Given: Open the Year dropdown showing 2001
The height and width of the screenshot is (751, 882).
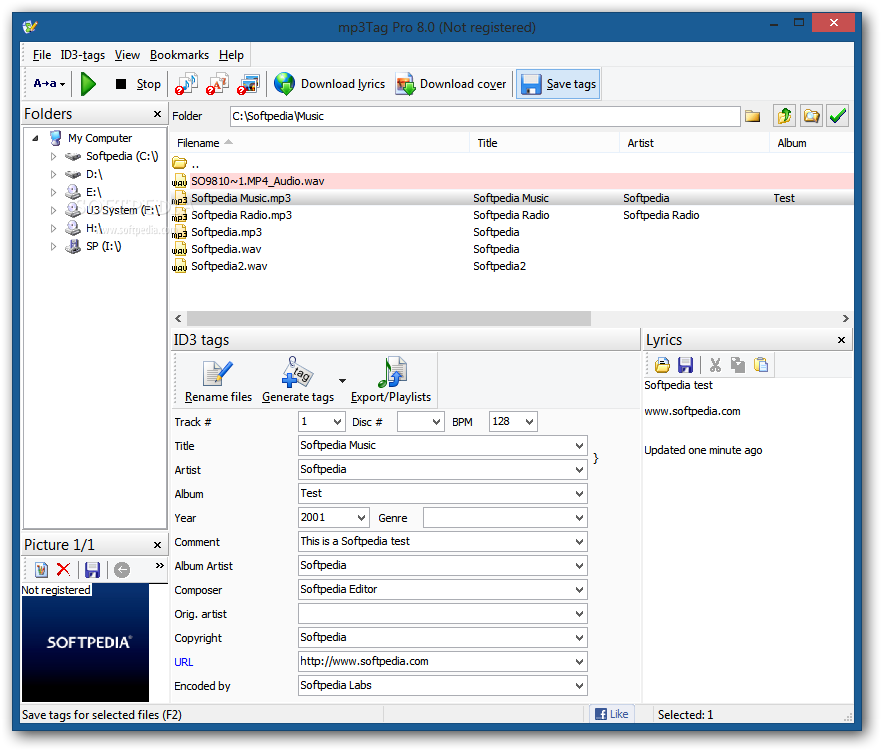Looking at the screenshot, I should 362,518.
